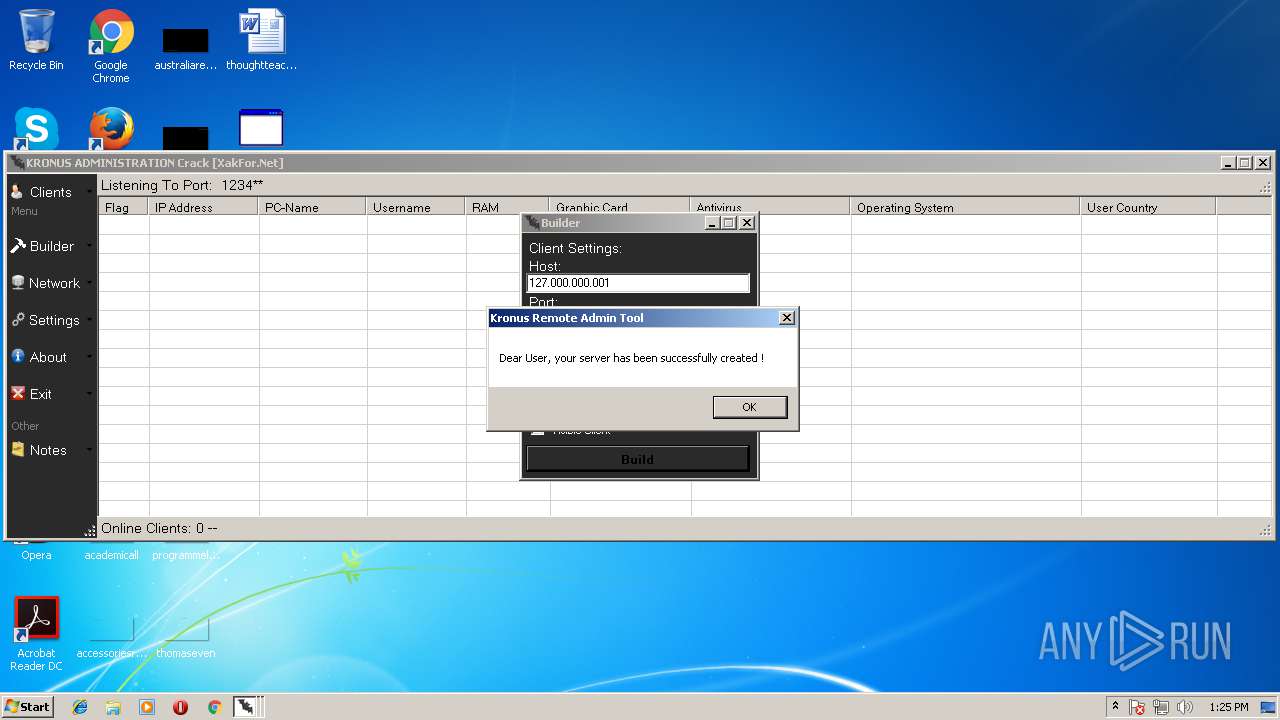Open the Notes menu item
The height and width of the screenshot is (720, 1280).
tap(51, 450)
